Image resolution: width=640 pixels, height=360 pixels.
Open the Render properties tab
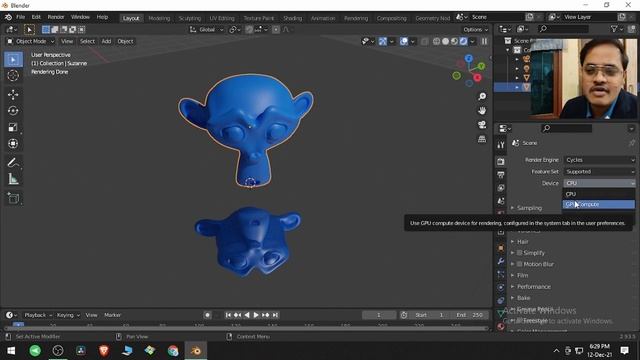[x=501, y=162]
